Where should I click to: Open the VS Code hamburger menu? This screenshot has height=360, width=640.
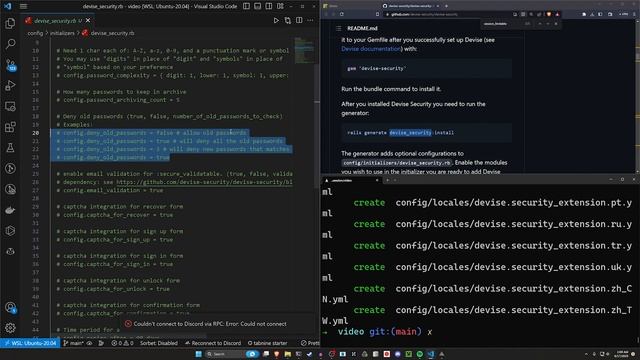point(23,6)
